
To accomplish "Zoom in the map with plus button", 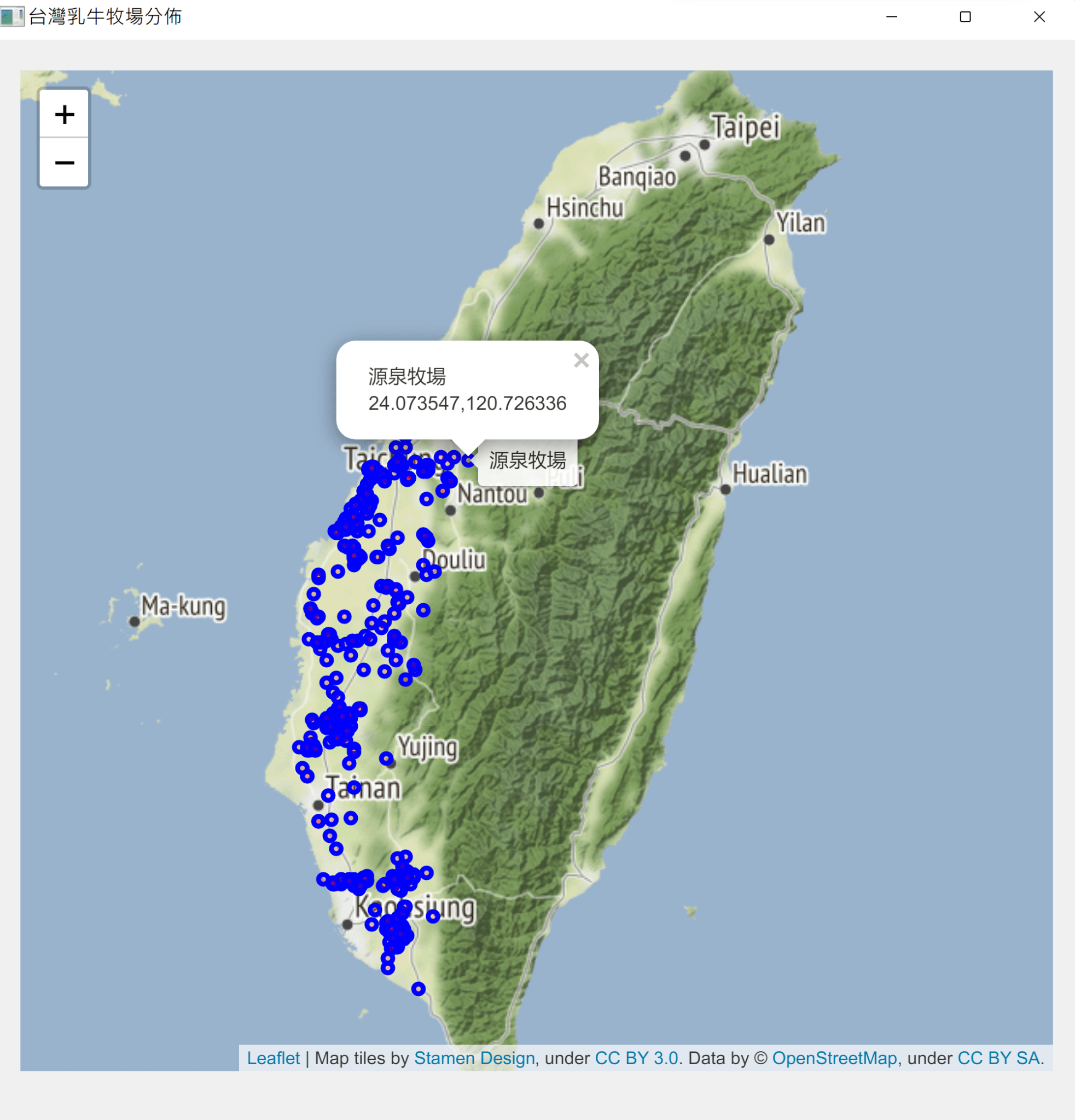I will (x=64, y=114).
